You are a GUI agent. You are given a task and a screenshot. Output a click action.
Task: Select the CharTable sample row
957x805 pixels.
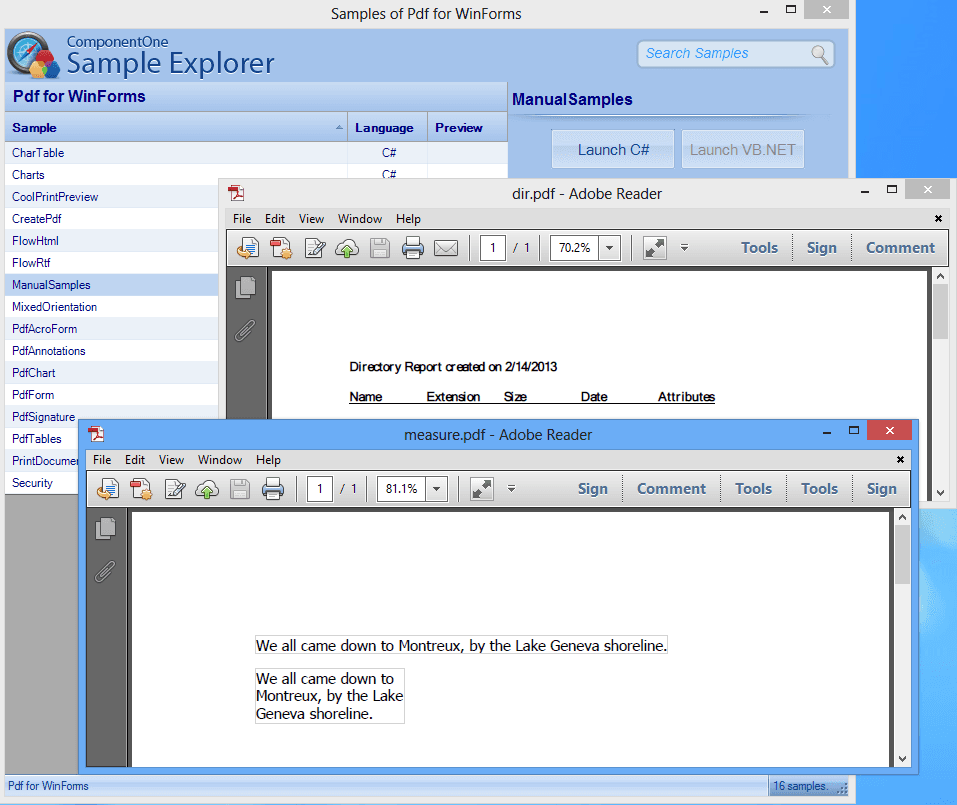point(256,153)
